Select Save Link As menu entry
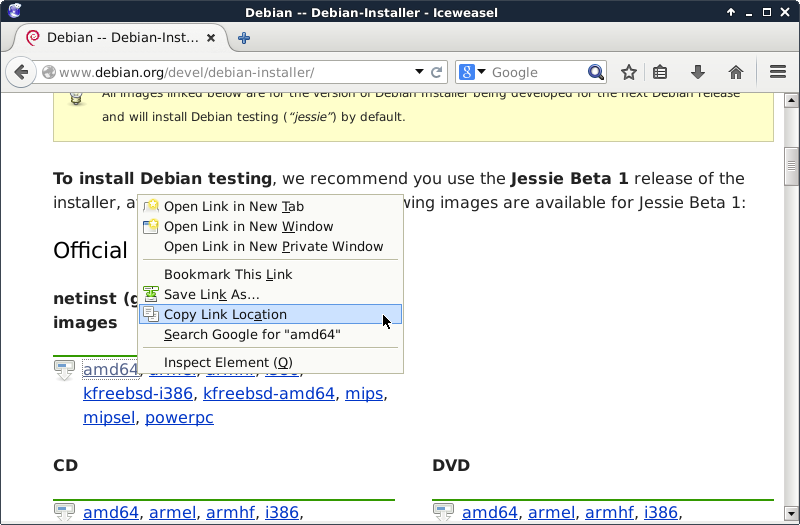The height and width of the screenshot is (525, 800). (x=211, y=294)
